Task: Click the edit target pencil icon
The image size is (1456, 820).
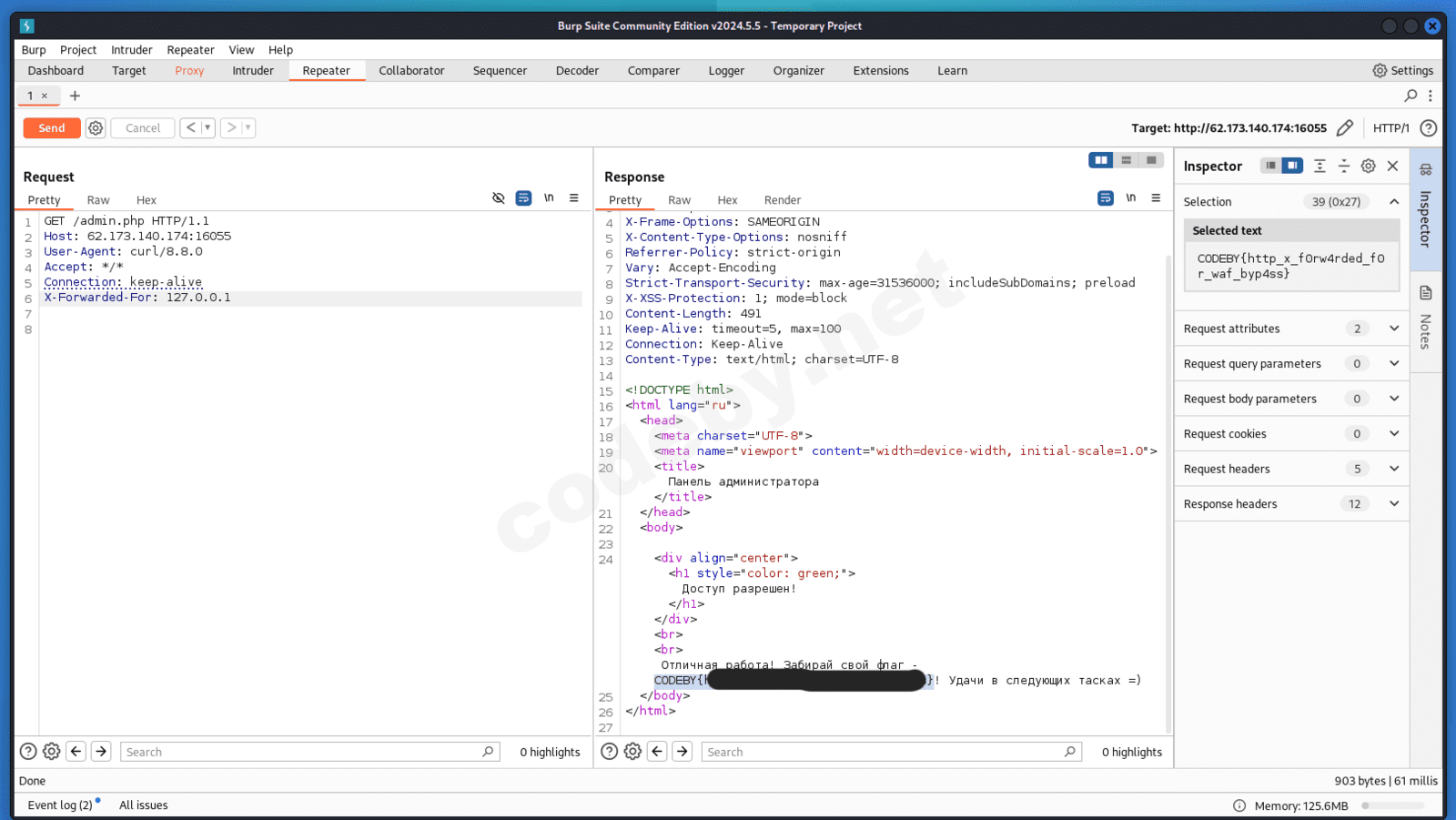Action: pos(1345,128)
